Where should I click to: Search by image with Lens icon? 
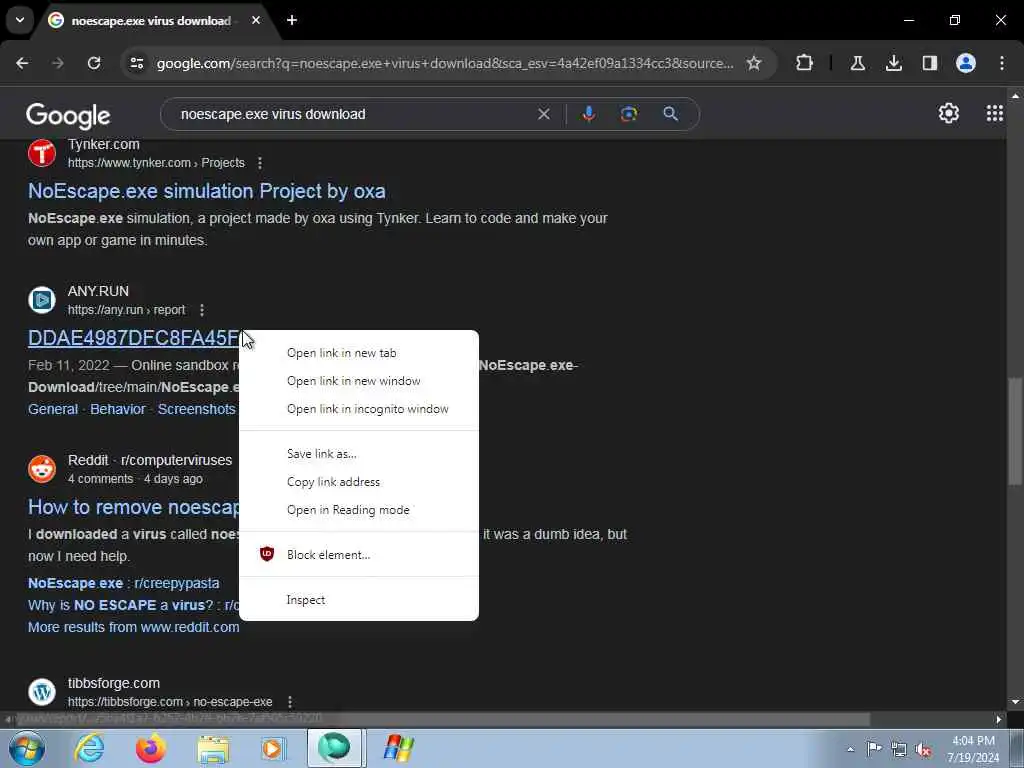tap(628, 114)
